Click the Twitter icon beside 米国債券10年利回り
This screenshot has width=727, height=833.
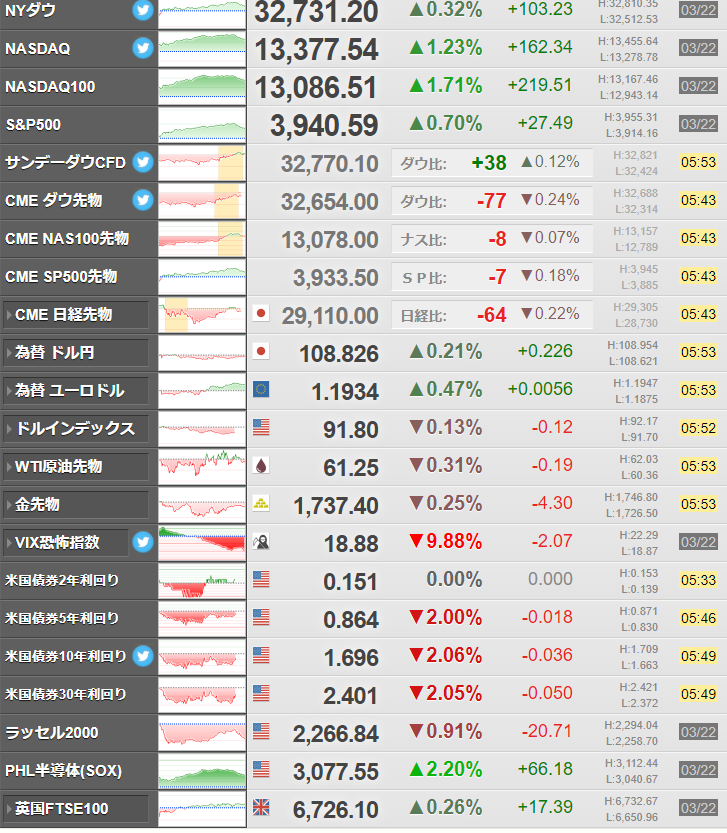tap(142, 656)
